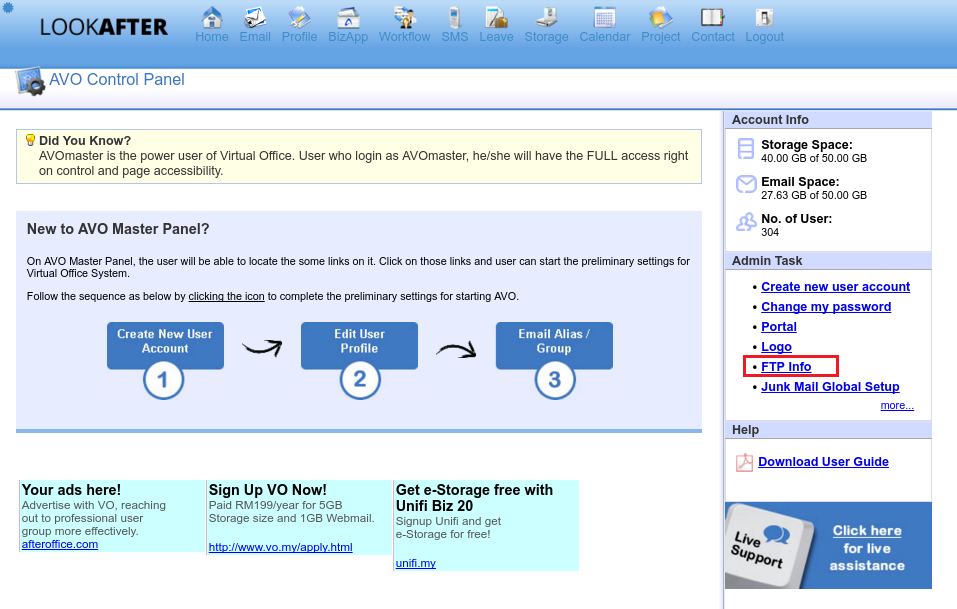Click the Help panel header
Screen dimensions: 957x609
[x=828, y=430]
